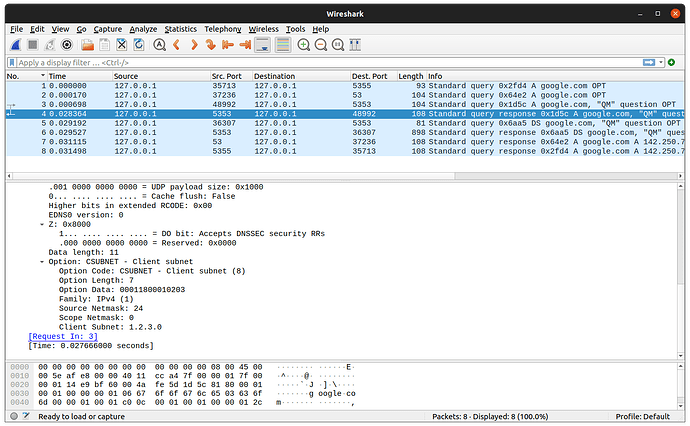Image resolution: width=690 pixels, height=426 pixels.
Task: Open a capture file folder icon
Action: point(88,45)
